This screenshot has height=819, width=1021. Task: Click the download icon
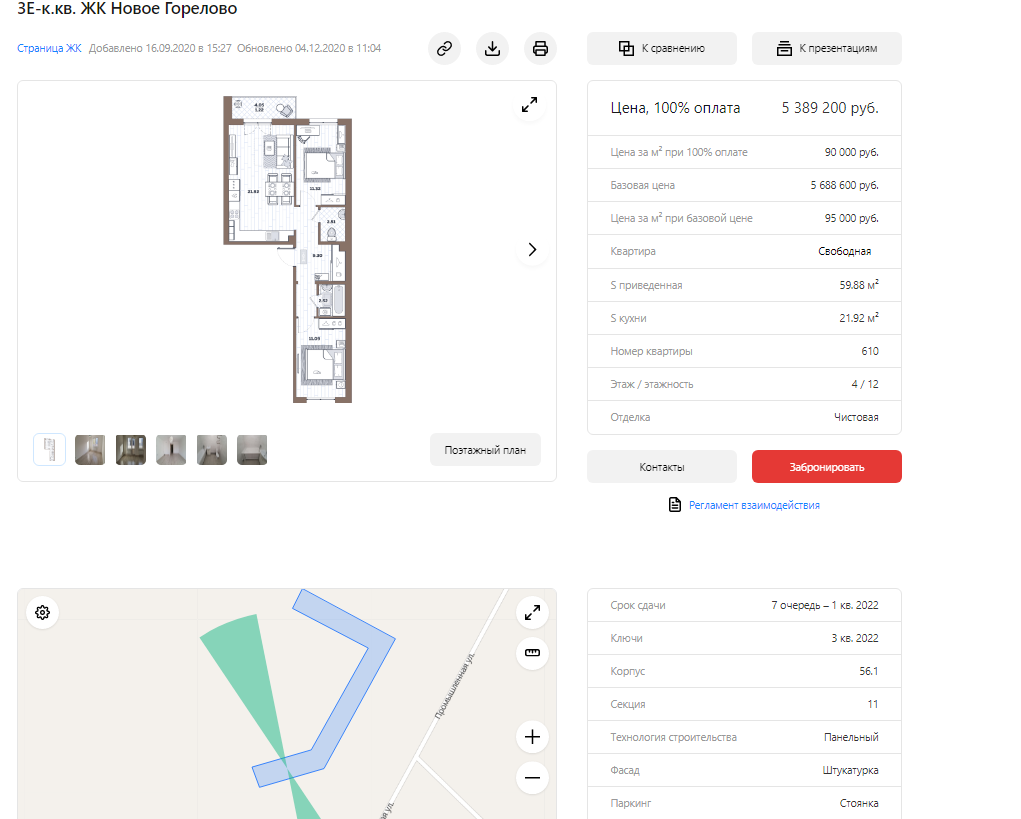(492, 48)
